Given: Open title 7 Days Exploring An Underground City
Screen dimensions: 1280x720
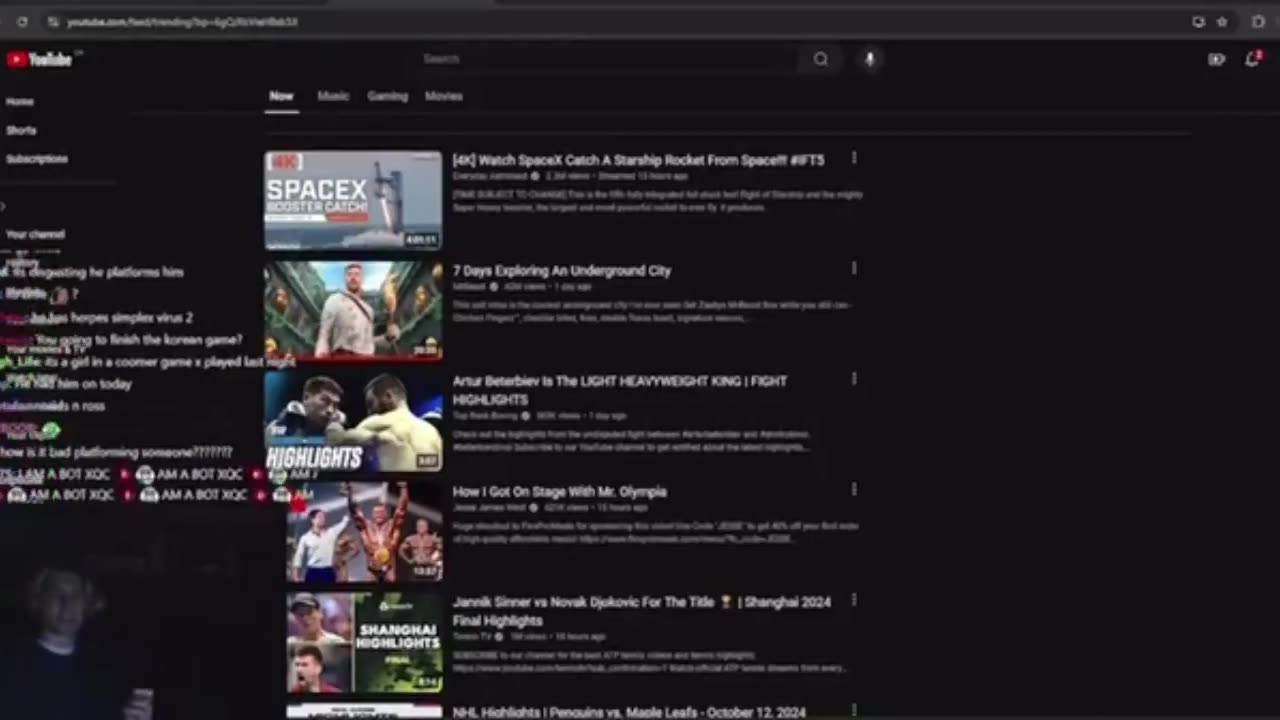Looking at the screenshot, I should click(562, 271).
